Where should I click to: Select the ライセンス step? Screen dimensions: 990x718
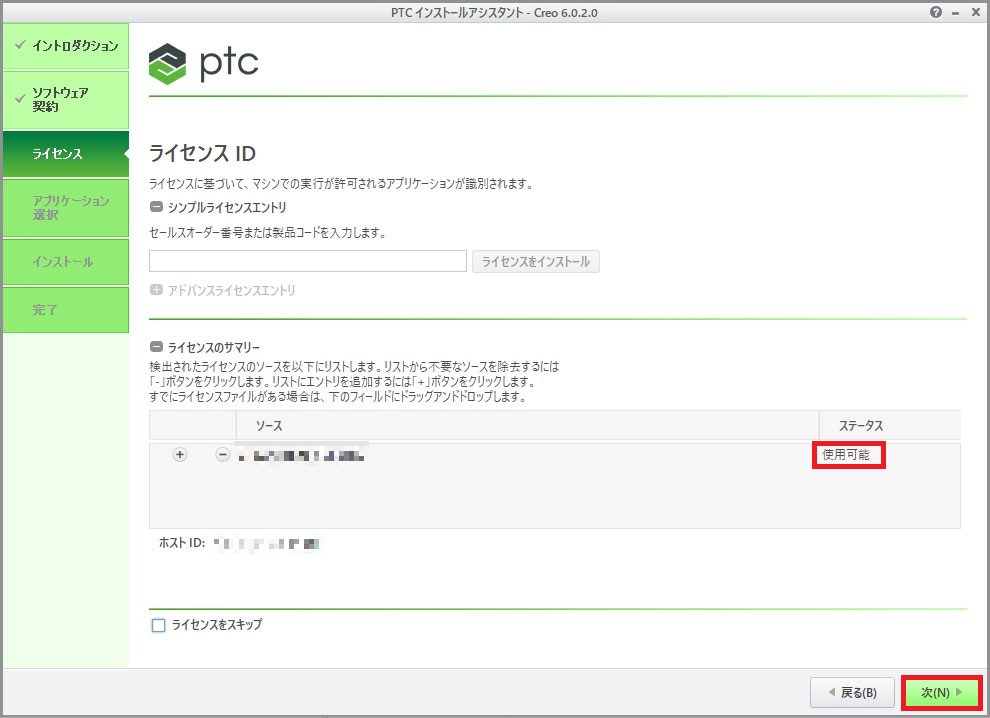click(66, 154)
